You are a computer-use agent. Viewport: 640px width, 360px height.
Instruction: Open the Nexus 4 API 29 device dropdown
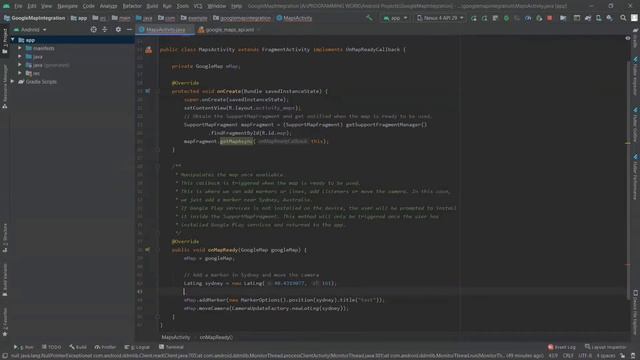point(440,18)
